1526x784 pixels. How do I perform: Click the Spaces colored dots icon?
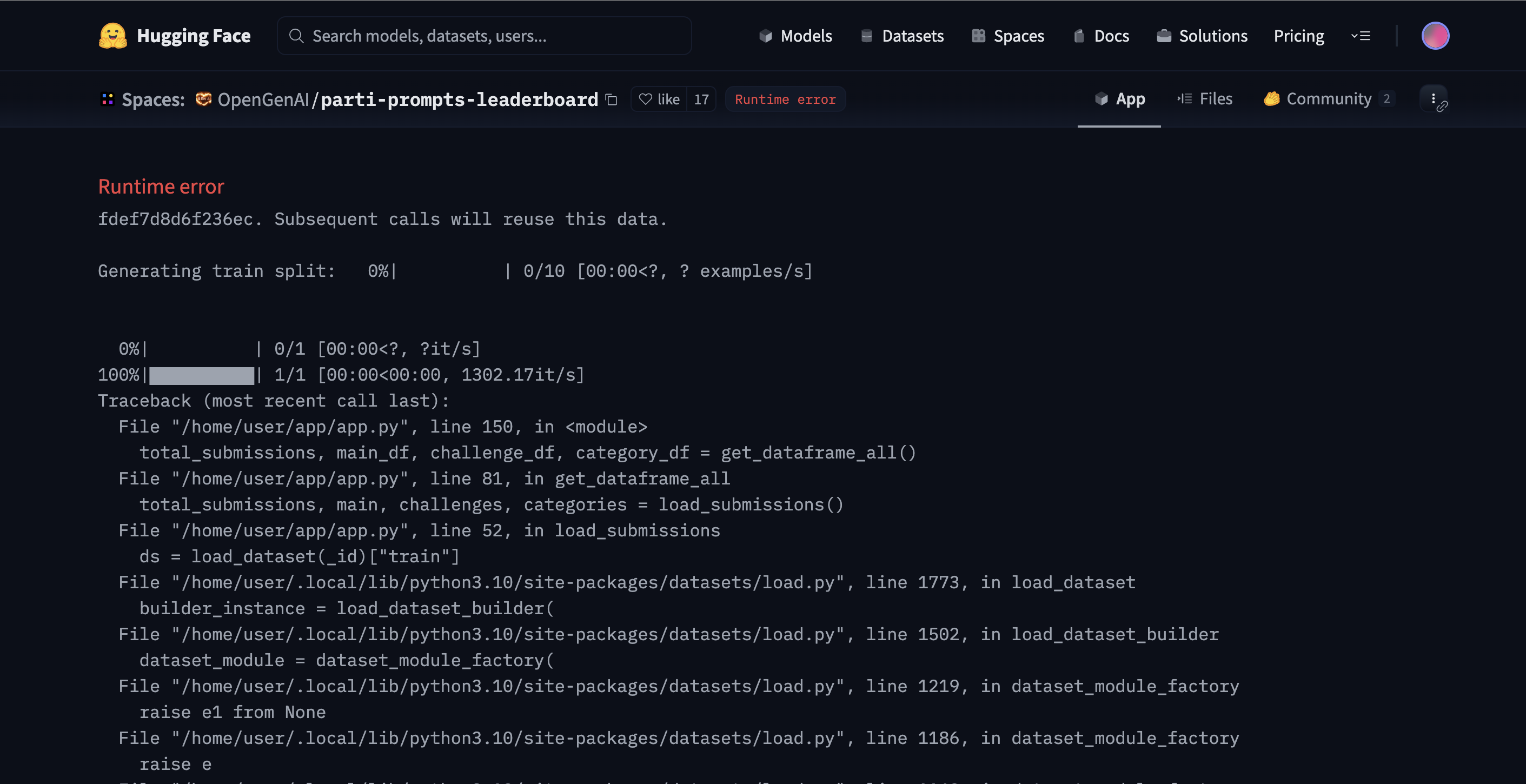107,99
